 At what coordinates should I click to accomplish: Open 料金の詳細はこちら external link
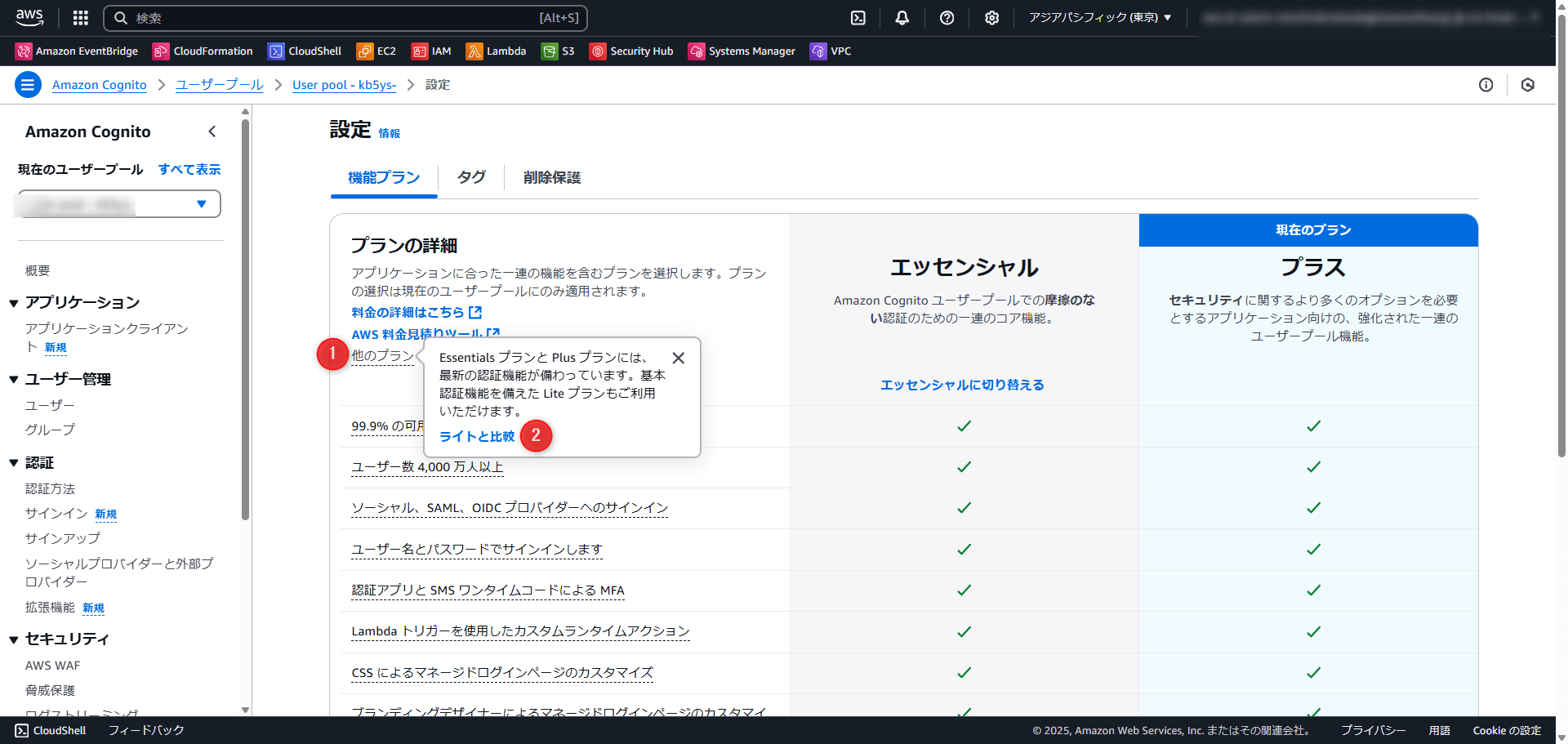(x=416, y=312)
